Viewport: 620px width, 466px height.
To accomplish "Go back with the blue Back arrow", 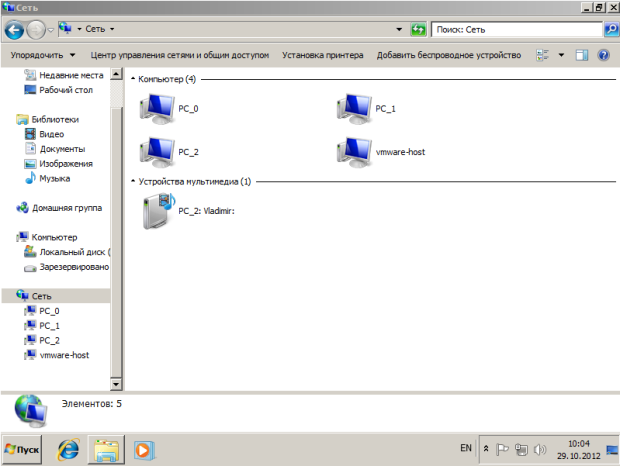I will [x=14, y=30].
